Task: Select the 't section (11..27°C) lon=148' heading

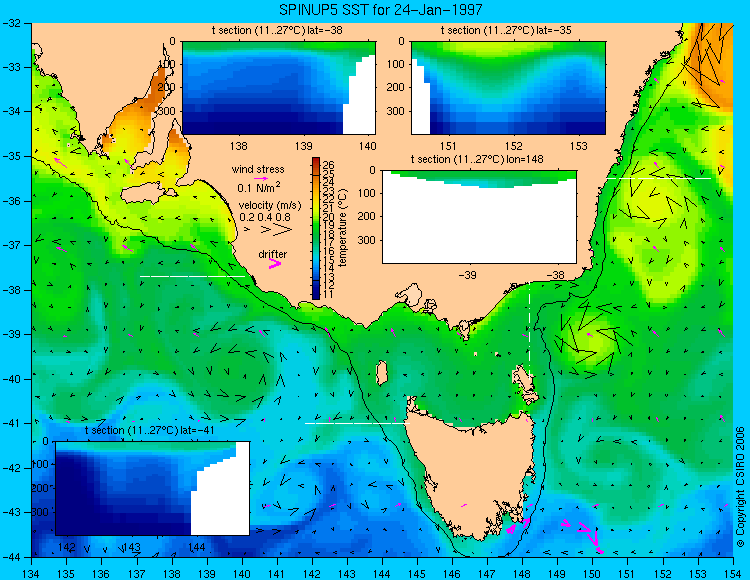Action: 477,159
